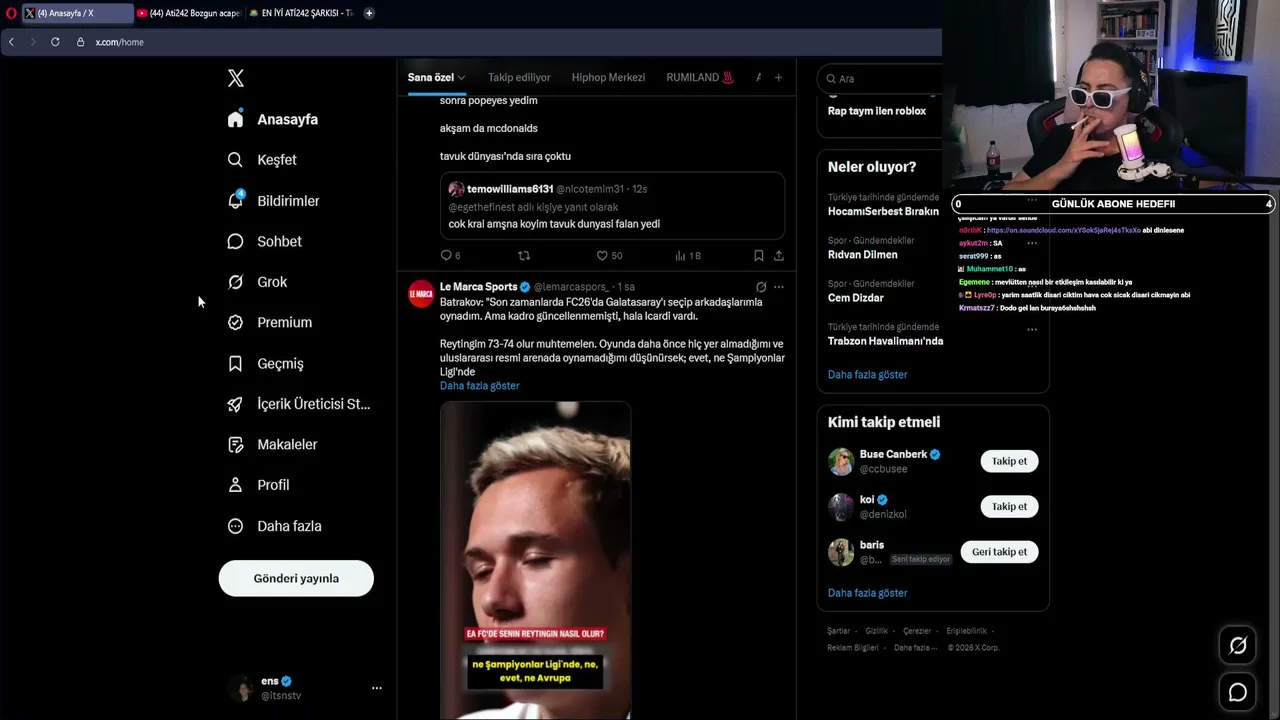Click Grok icon on Le Marca Sports post

(x=761, y=287)
